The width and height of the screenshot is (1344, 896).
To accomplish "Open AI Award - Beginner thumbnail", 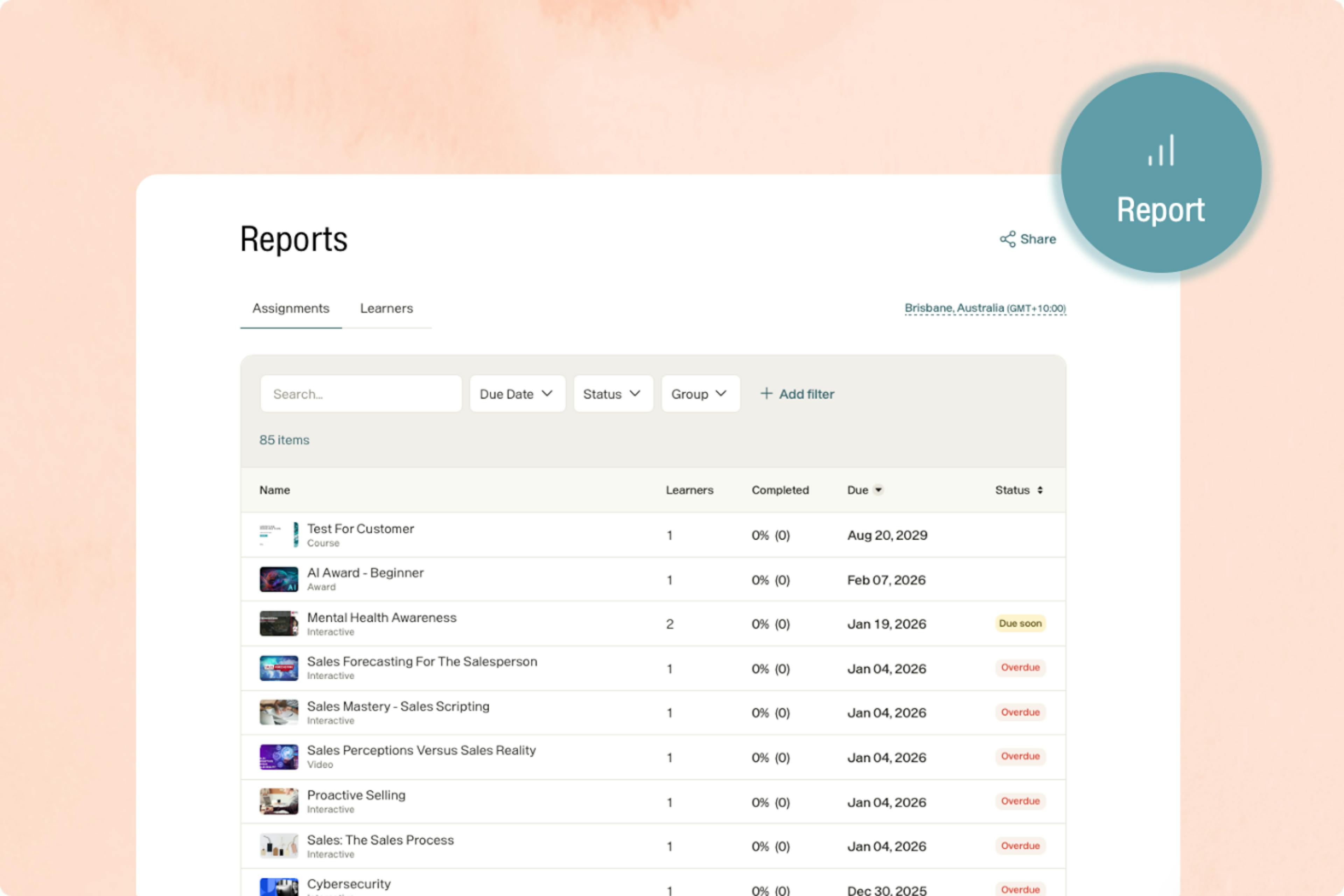I will coord(279,580).
